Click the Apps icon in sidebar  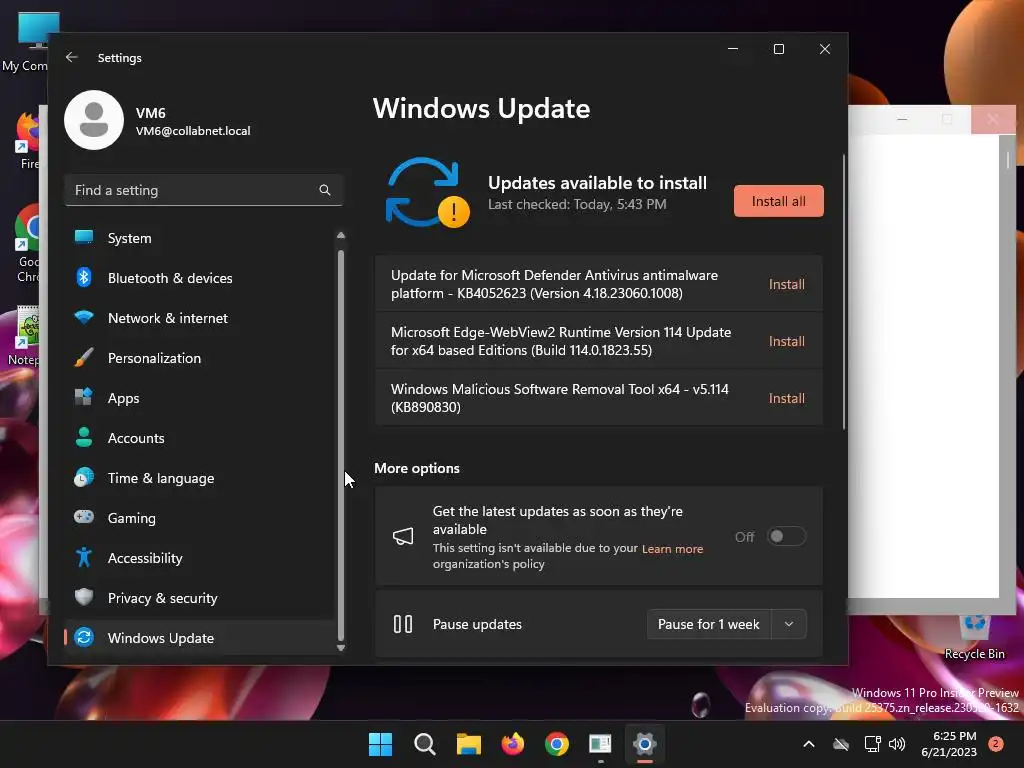(84, 398)
